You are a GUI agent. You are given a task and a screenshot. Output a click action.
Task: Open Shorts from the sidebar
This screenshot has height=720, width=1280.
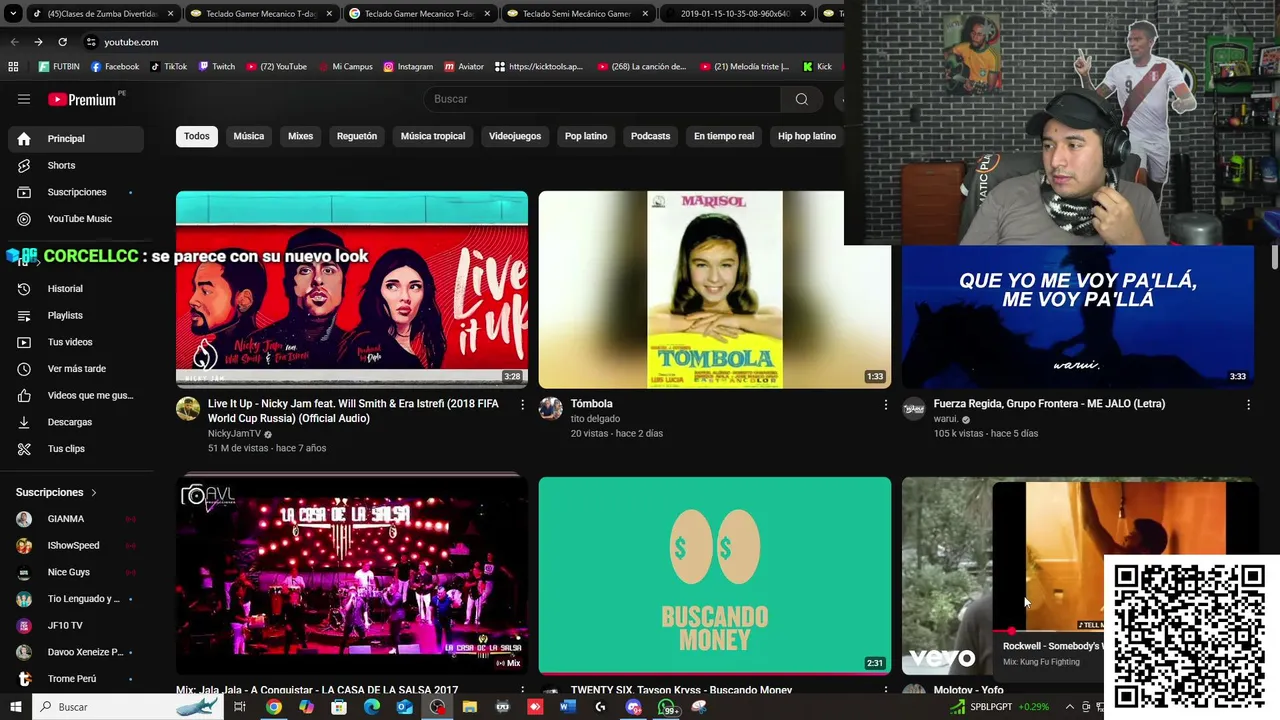76,165
